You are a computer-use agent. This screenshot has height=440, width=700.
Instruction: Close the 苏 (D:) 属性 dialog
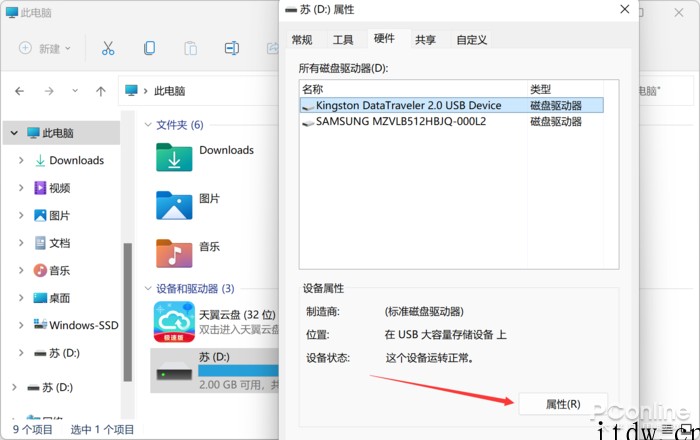click(625, 9)
